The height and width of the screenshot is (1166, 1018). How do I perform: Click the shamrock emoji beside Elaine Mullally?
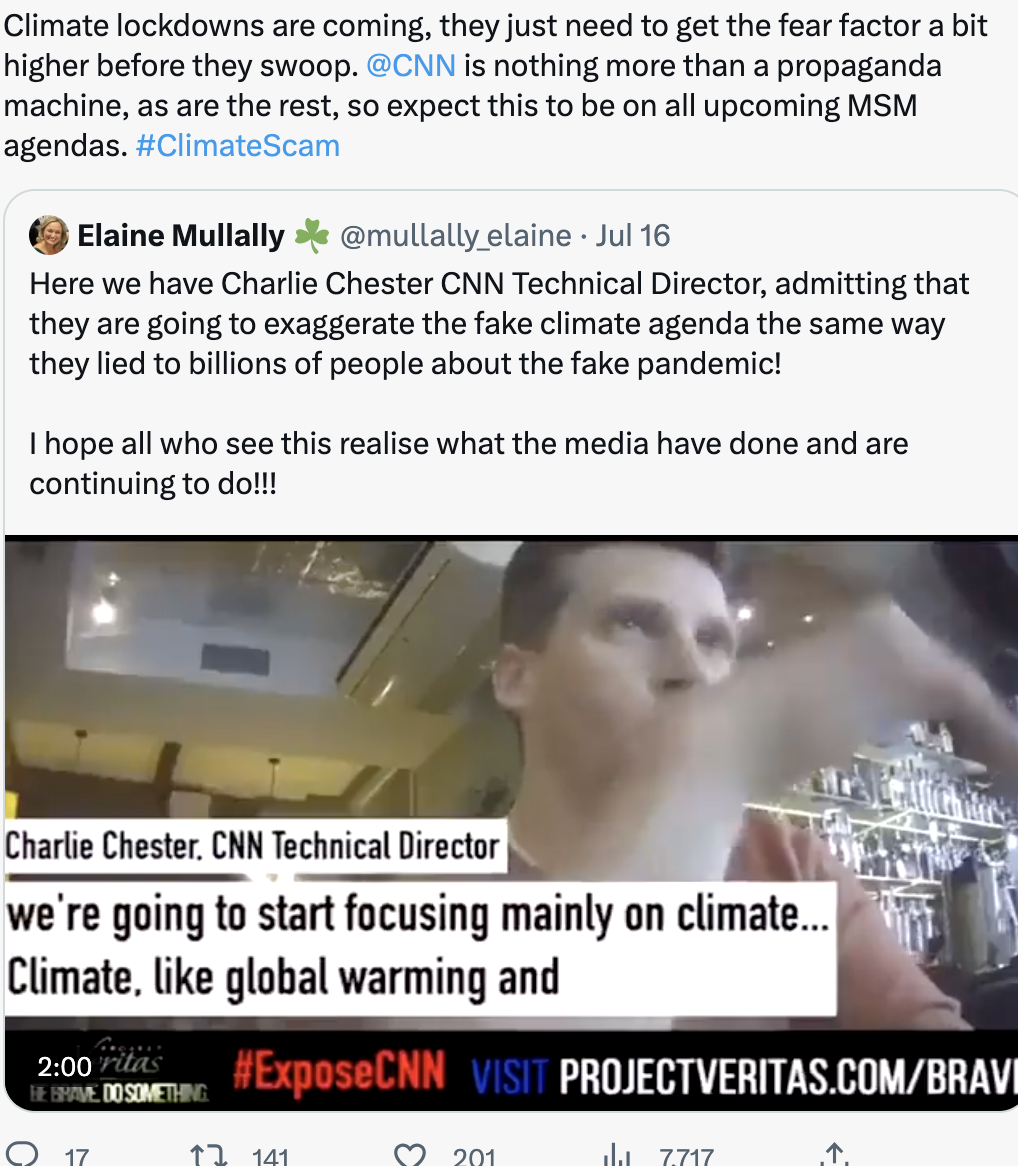point(312,236)
